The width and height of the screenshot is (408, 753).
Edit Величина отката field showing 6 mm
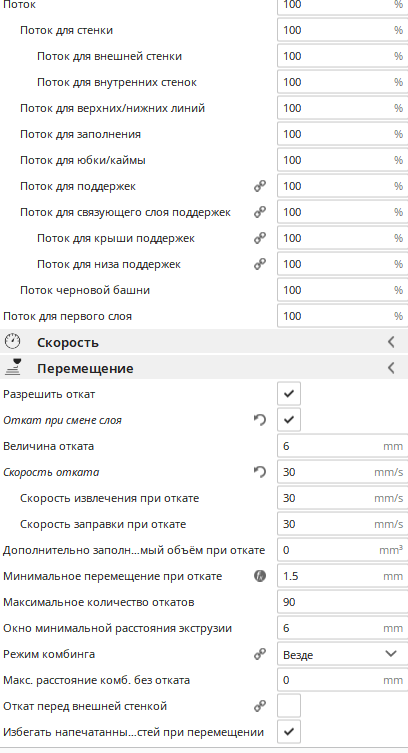pyautogui.click(x=342, y=446)
